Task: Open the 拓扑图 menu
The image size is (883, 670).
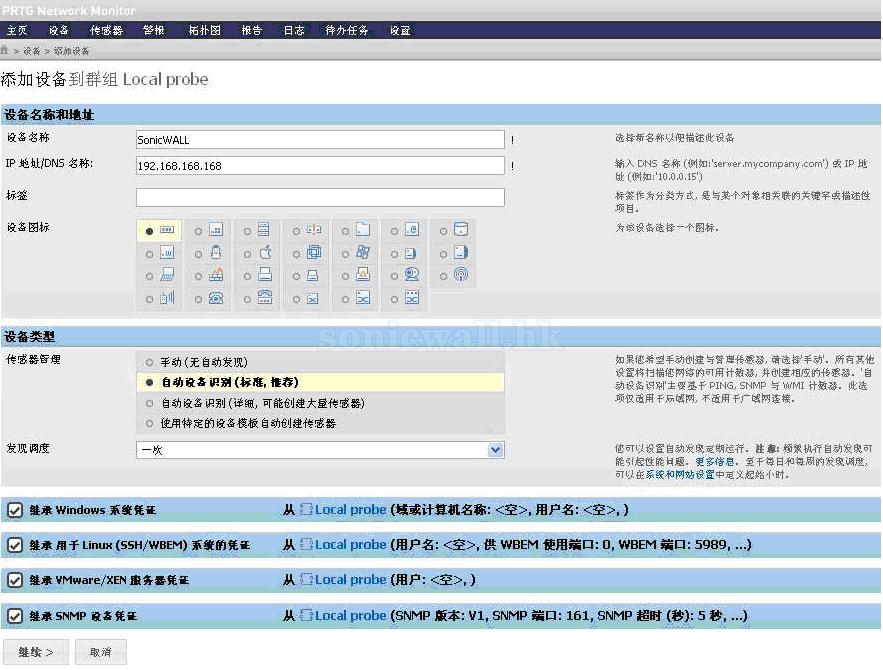Action: pyautogui.click(x=204, y=30)
